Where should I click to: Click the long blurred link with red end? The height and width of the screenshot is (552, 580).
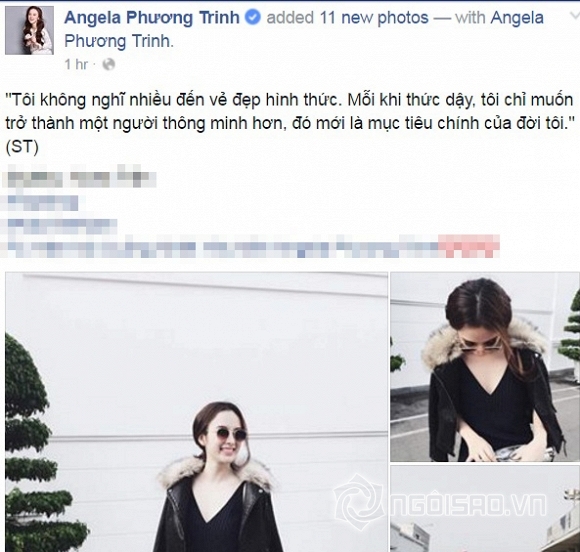tap(252, 246)
